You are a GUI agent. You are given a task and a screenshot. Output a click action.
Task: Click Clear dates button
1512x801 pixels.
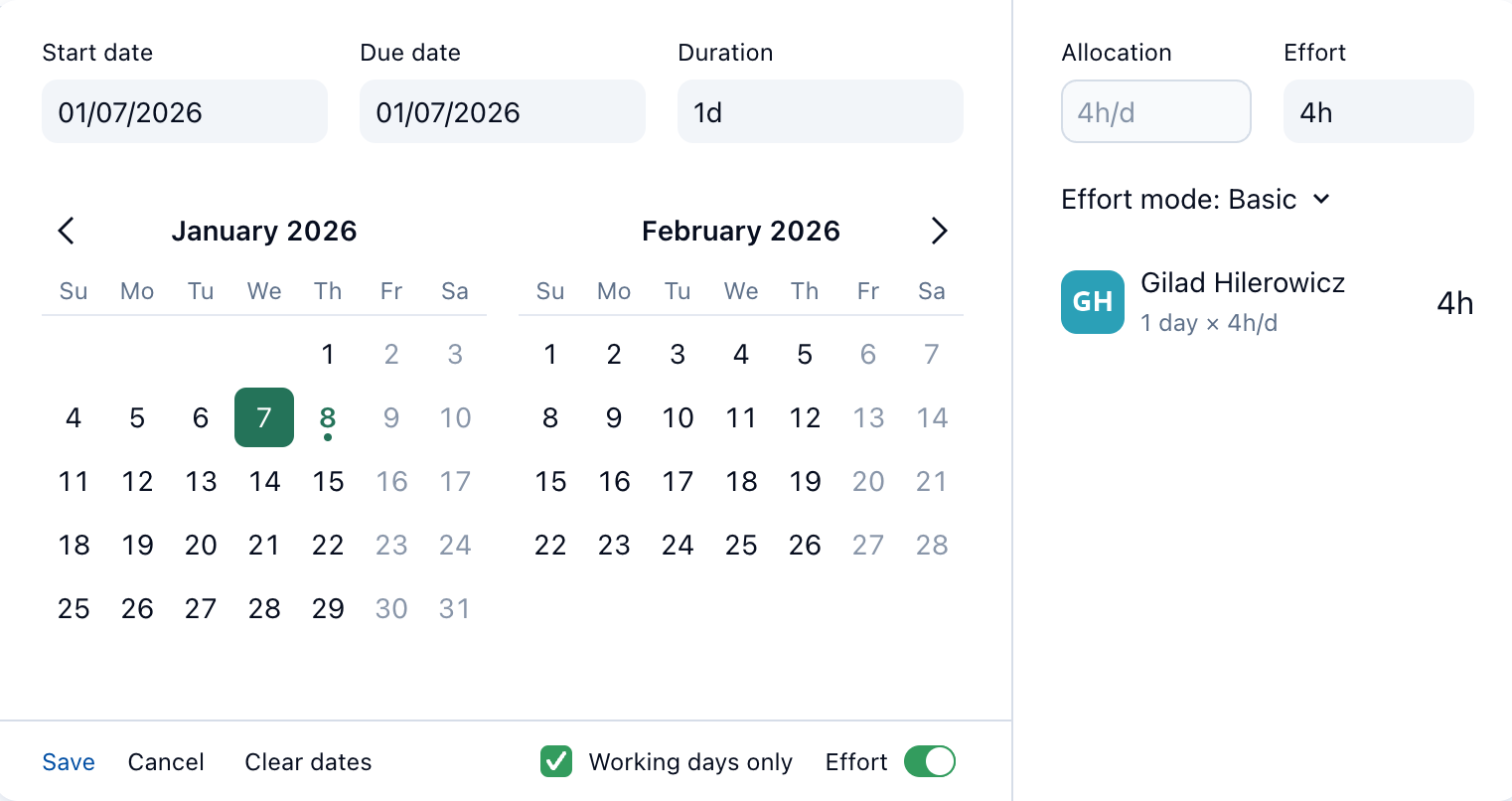pos(308,762)
